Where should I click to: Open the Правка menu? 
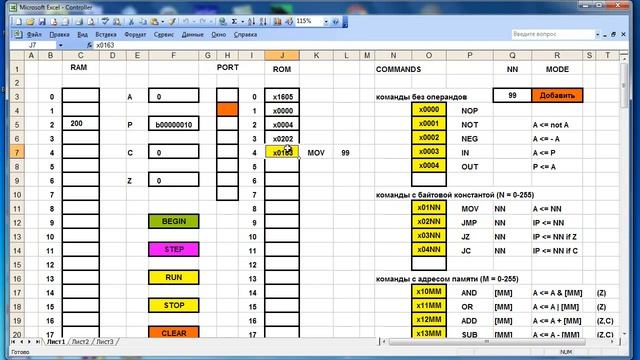click(59, 35)
